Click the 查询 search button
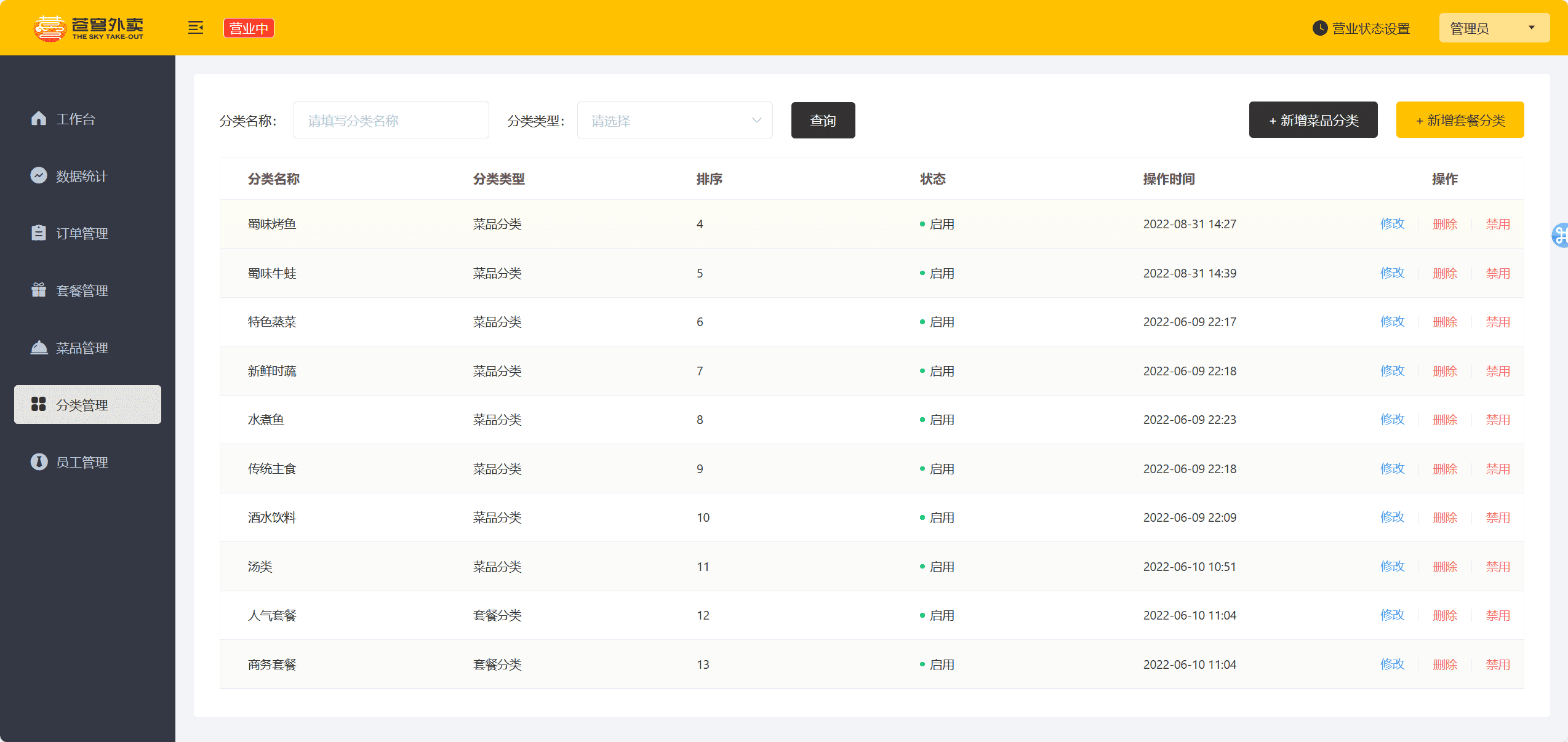 pos(823,120)
